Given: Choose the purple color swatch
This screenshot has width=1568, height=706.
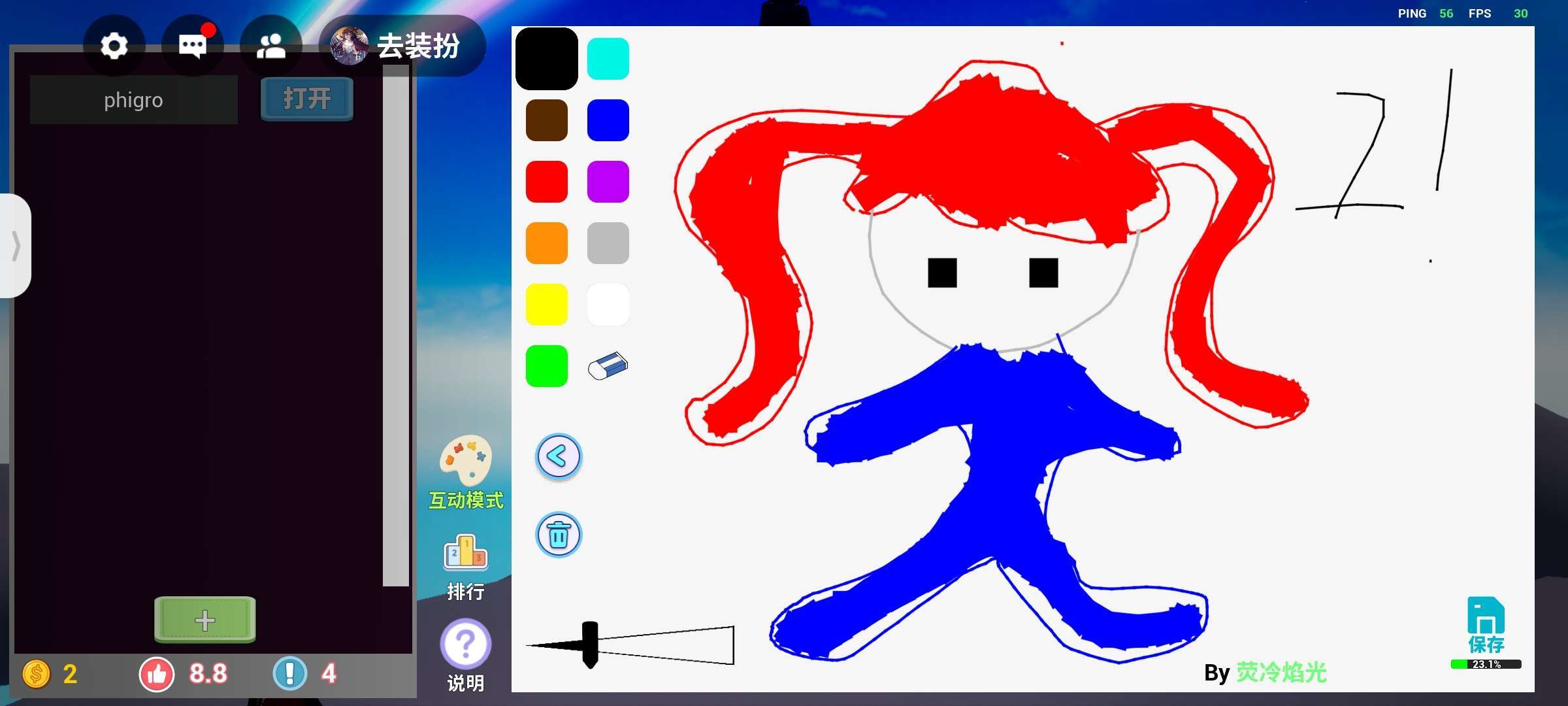Looking at the screenshot, I should pos(608,182).
